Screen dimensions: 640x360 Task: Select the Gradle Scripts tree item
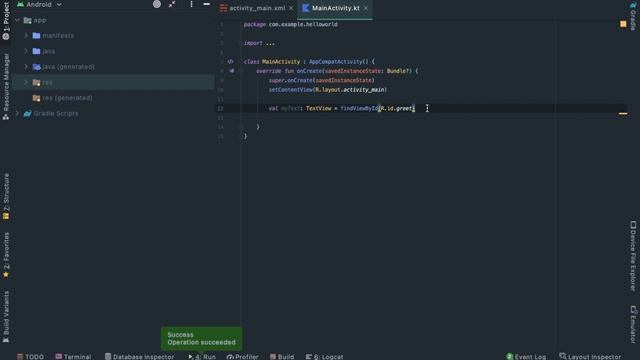51,113
